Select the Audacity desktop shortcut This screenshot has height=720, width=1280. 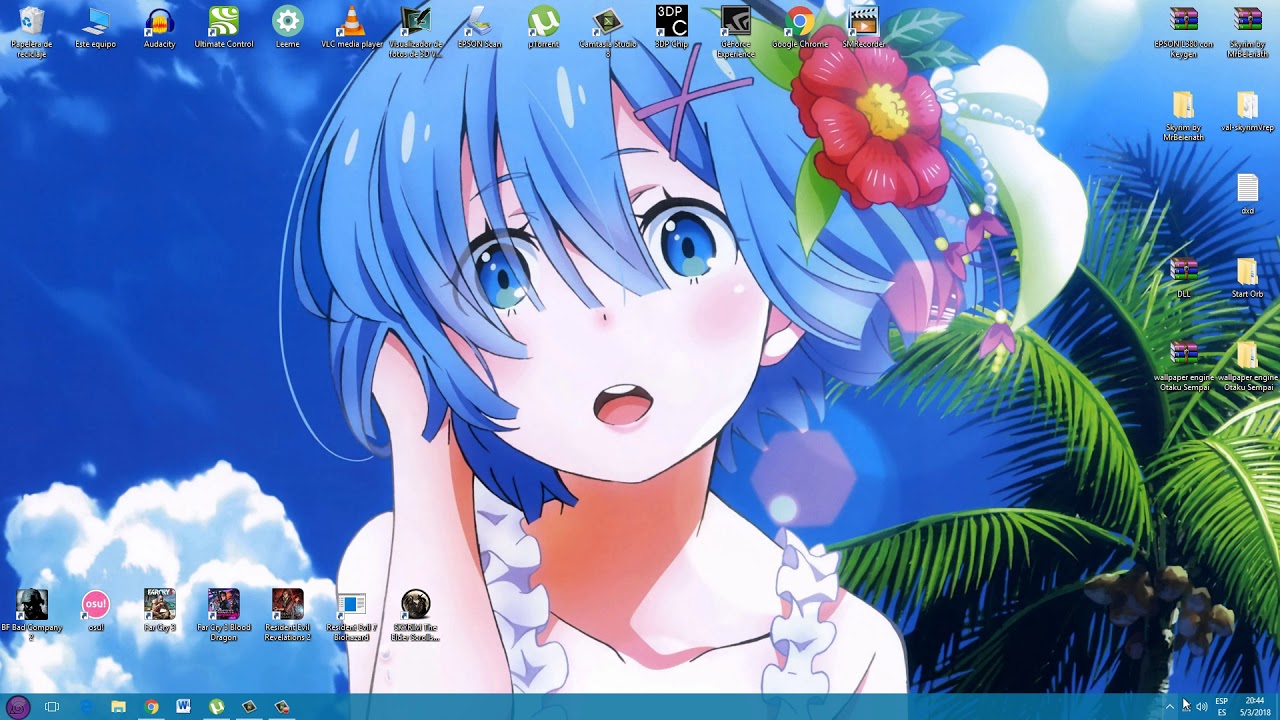(x=159, y=28)
